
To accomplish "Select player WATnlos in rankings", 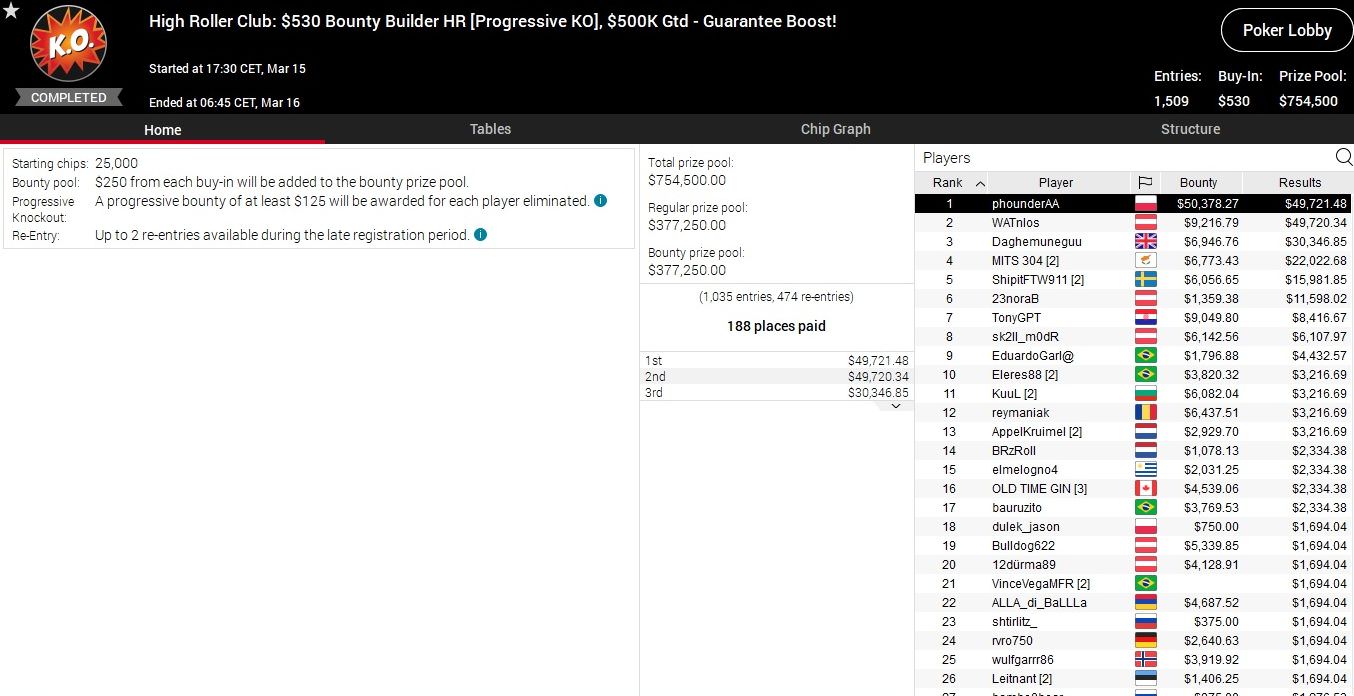I will (x=1015, y=223).
